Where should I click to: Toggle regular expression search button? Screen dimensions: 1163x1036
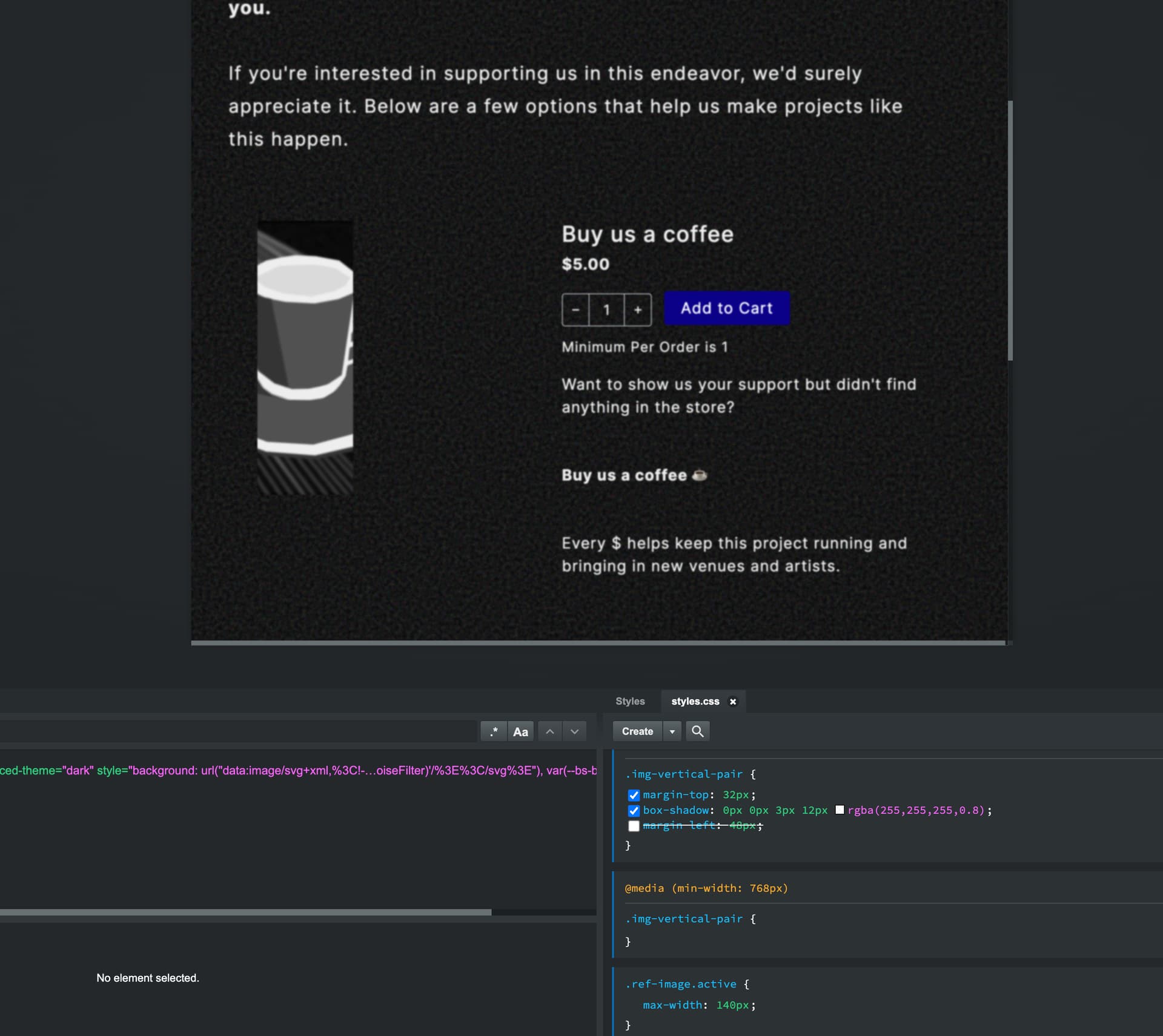pyautogui.click(x=494, y=731)
